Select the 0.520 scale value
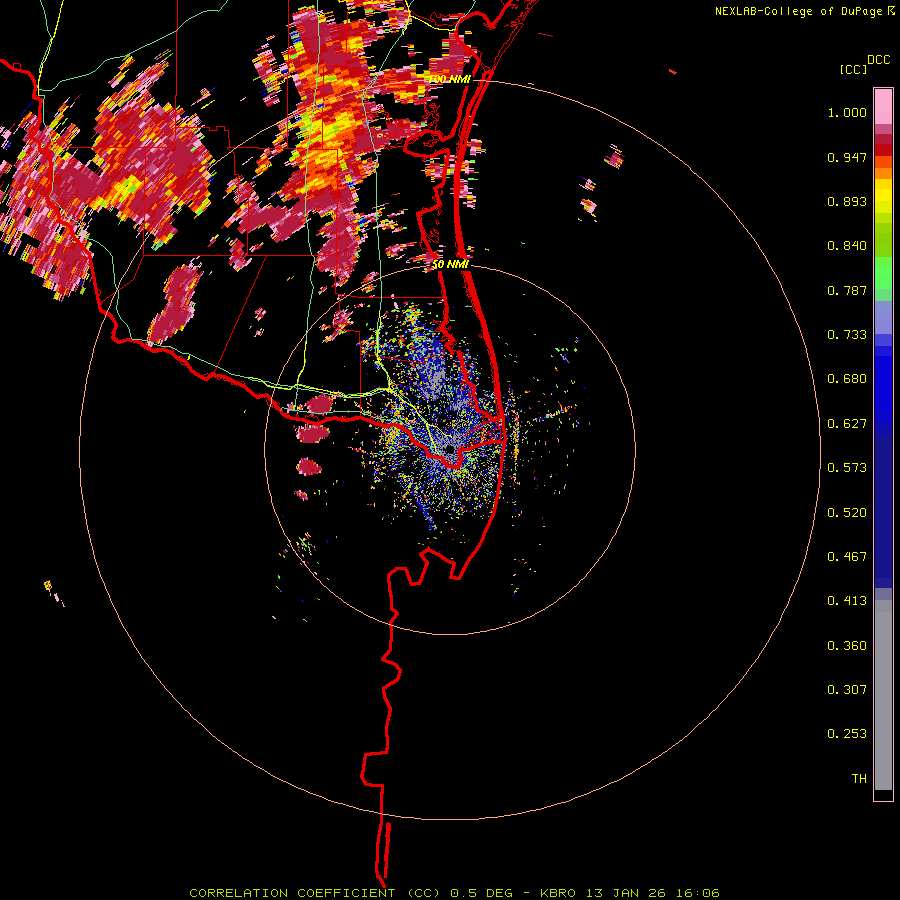The image size is (900, 900). (x=847, y=513)
